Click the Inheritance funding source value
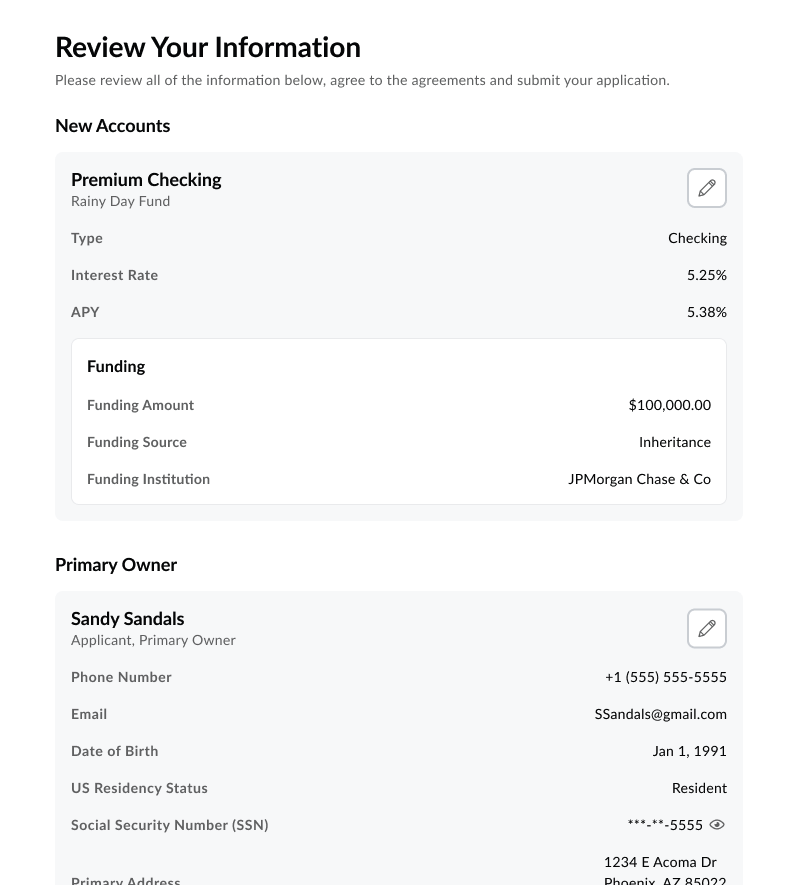The height and width of the screenshot is (885, 808). (x=674, y=442)
